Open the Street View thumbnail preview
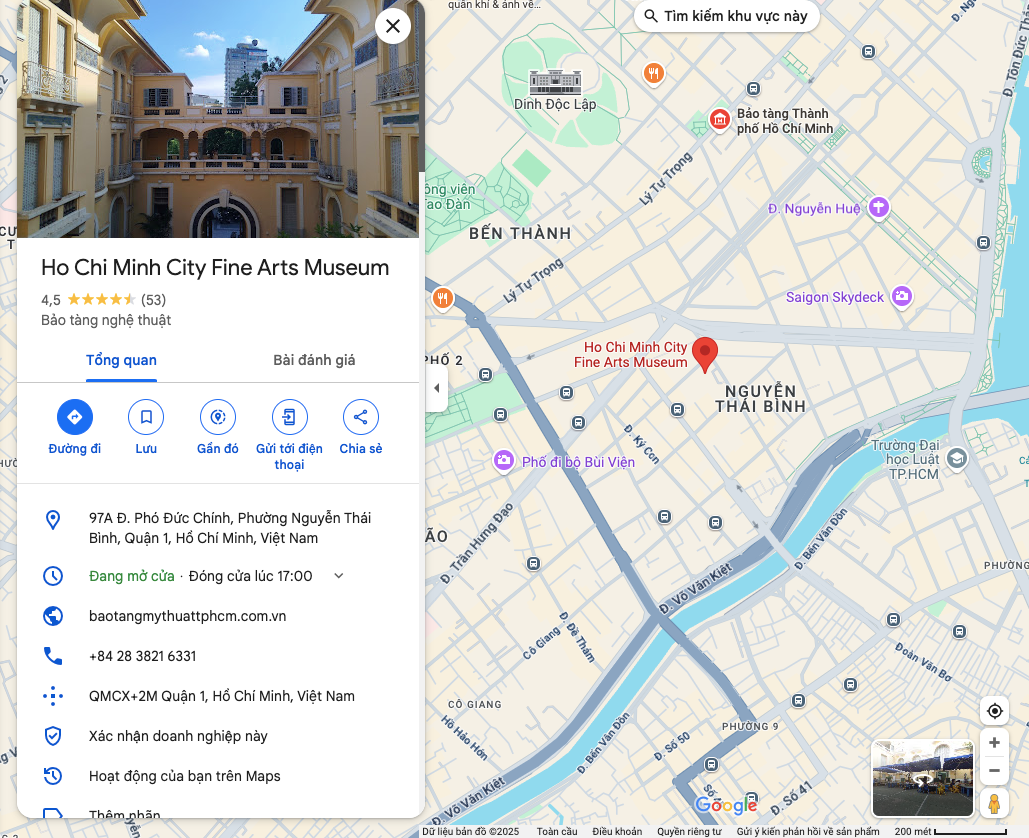The image size is (1029, 838). (923, 778)
